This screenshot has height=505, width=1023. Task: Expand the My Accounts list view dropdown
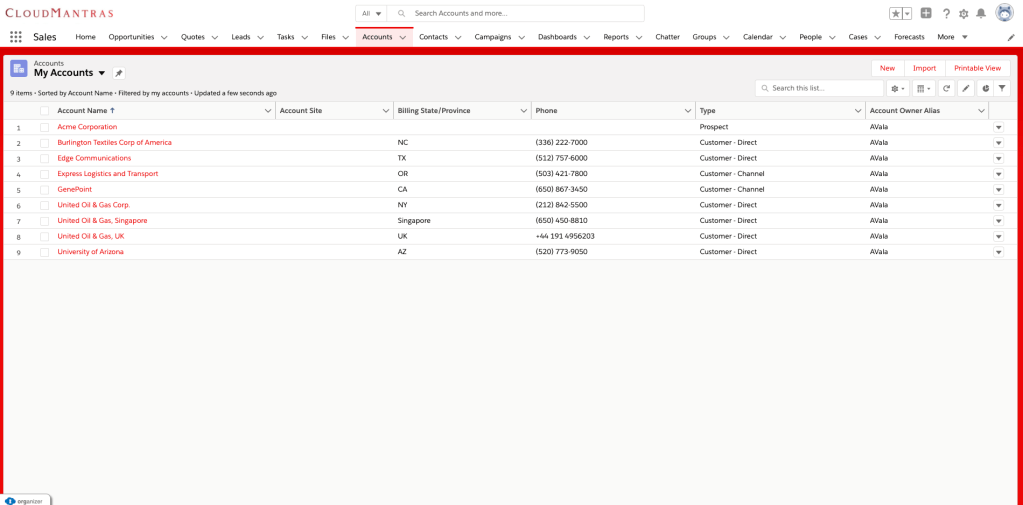click(x=102, y=73)
